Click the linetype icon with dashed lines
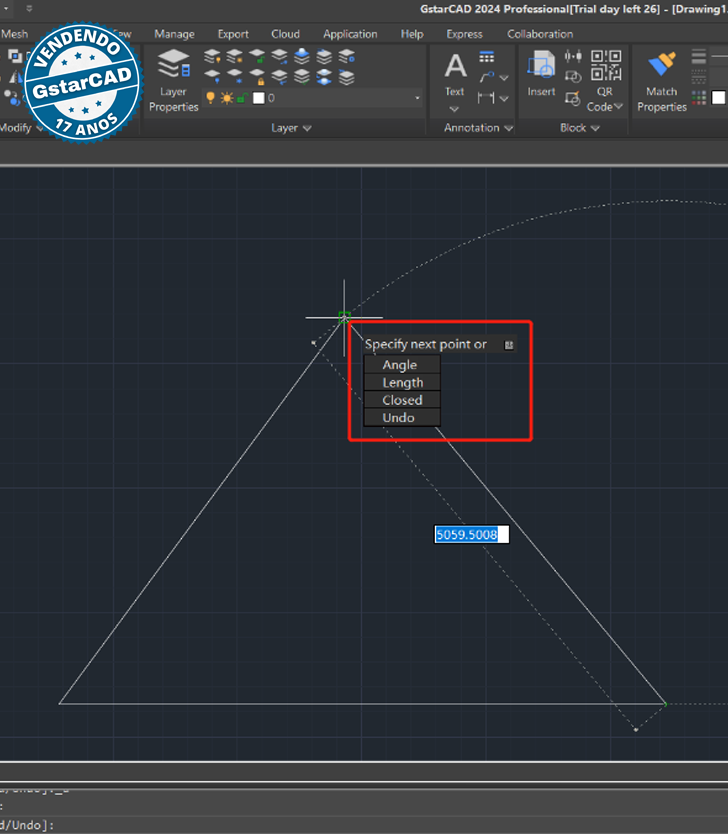Viewport: 728px width, 834px height. (699, 77)
